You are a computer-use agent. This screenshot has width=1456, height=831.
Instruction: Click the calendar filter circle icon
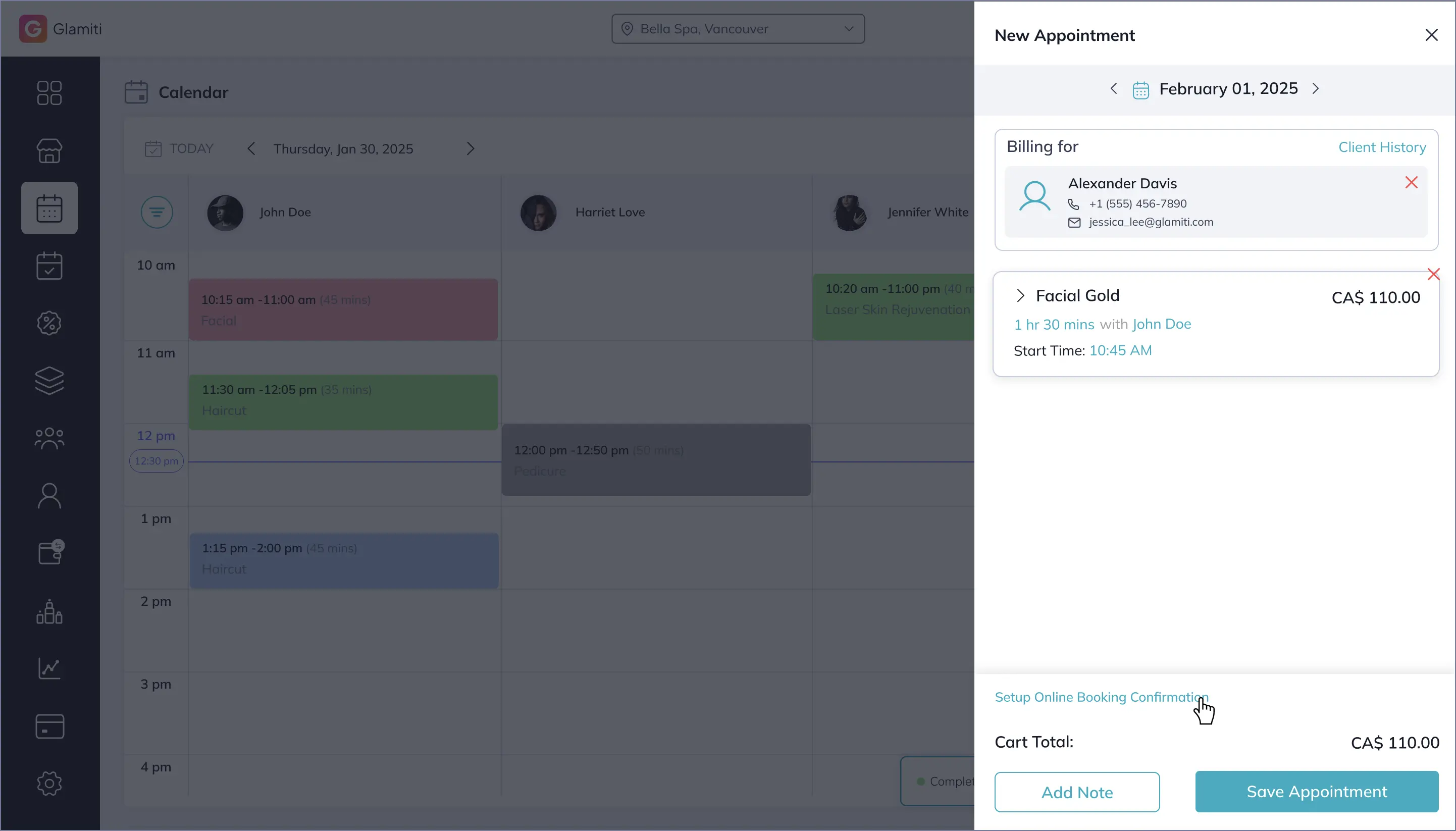click(x=157, y=213)
